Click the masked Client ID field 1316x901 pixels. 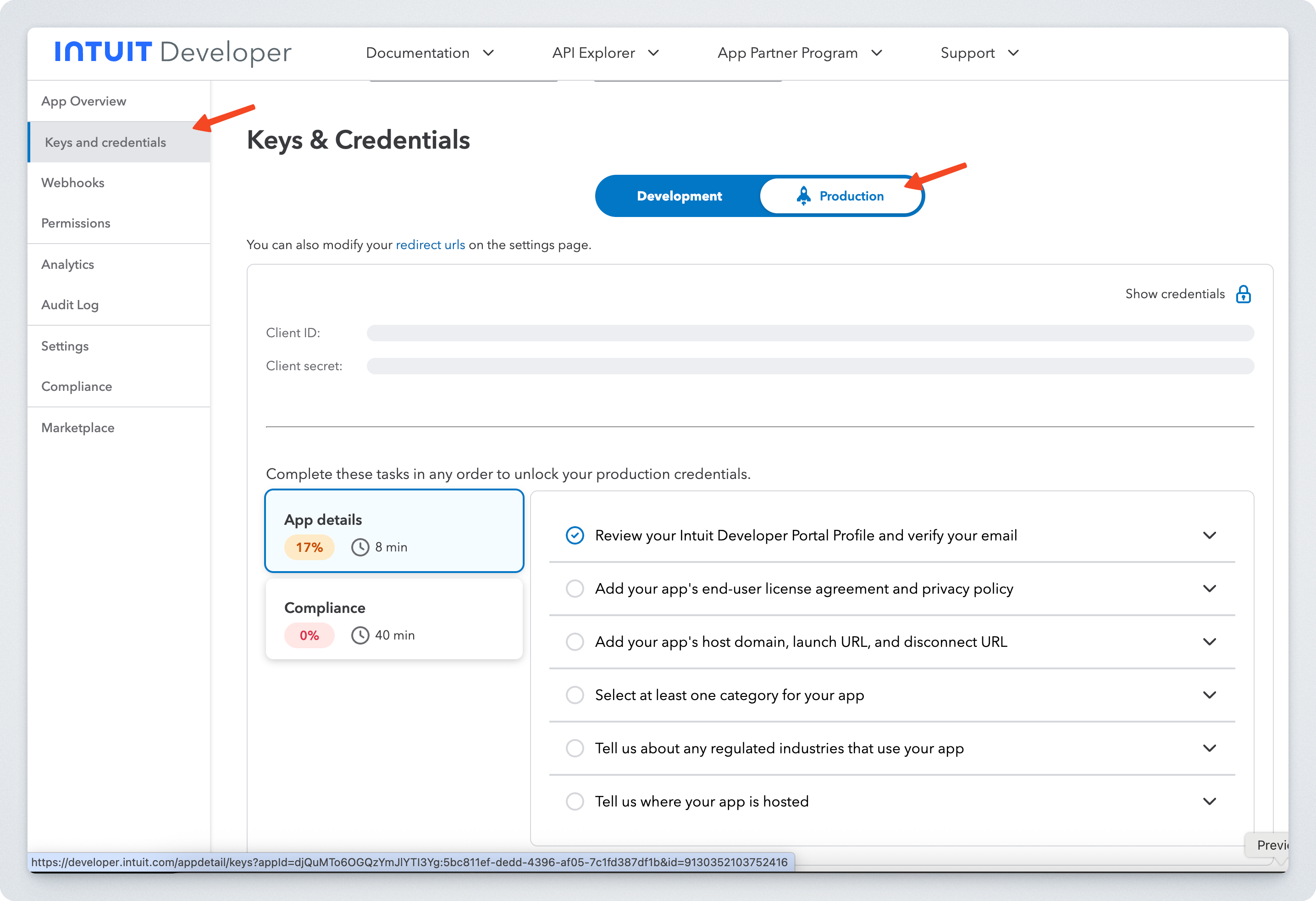pyautogui.click(x=810, y=333)
